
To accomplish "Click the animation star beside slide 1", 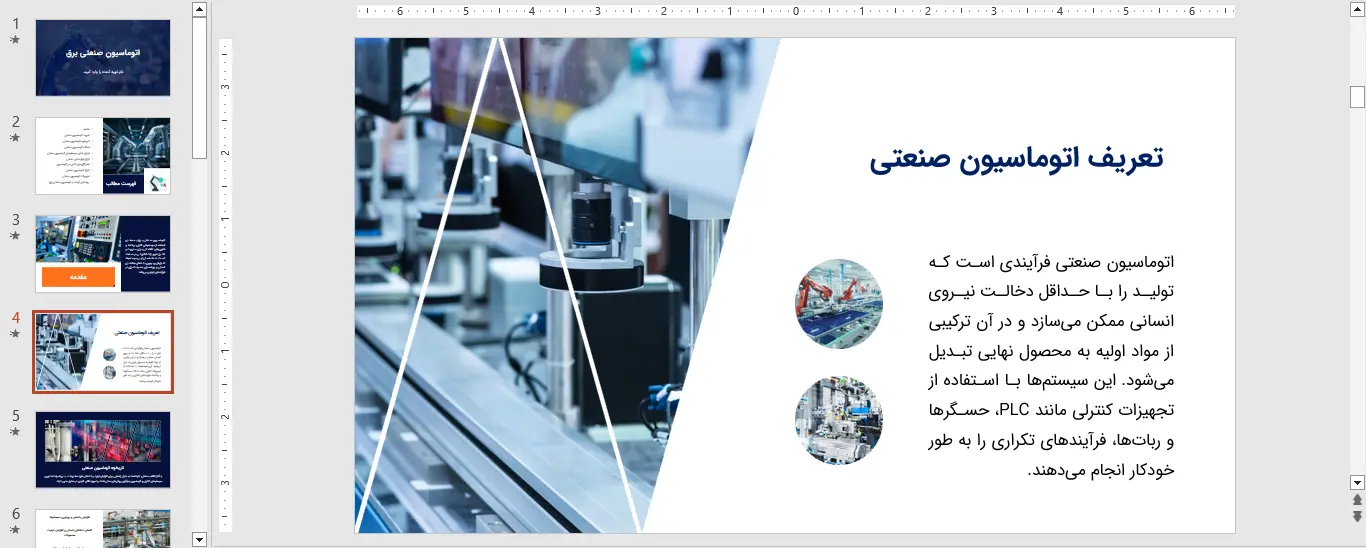I will tap(15, 40).
